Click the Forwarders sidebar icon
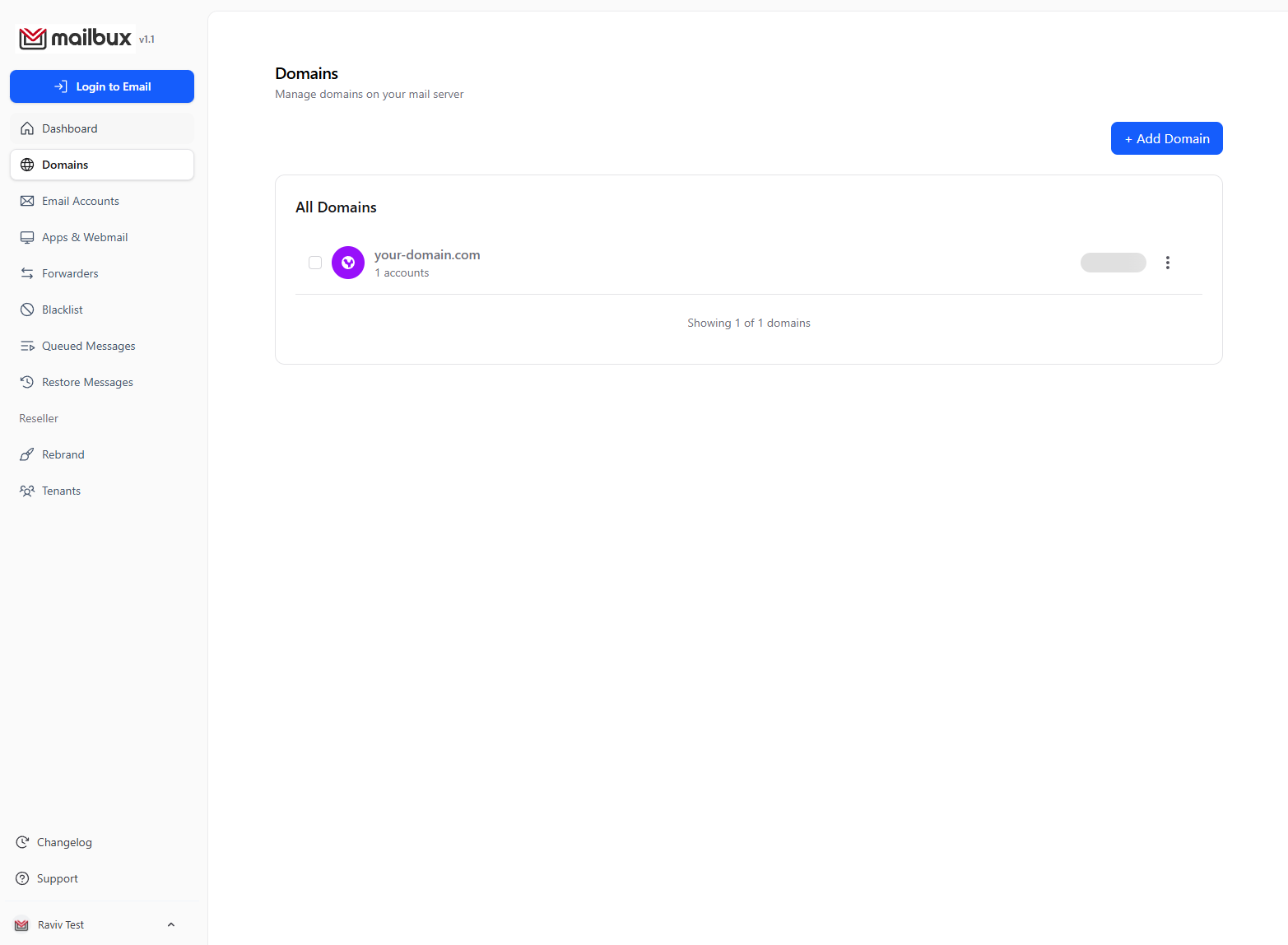The height and width of the screenshot is (945, 1288). click(27, 272)
